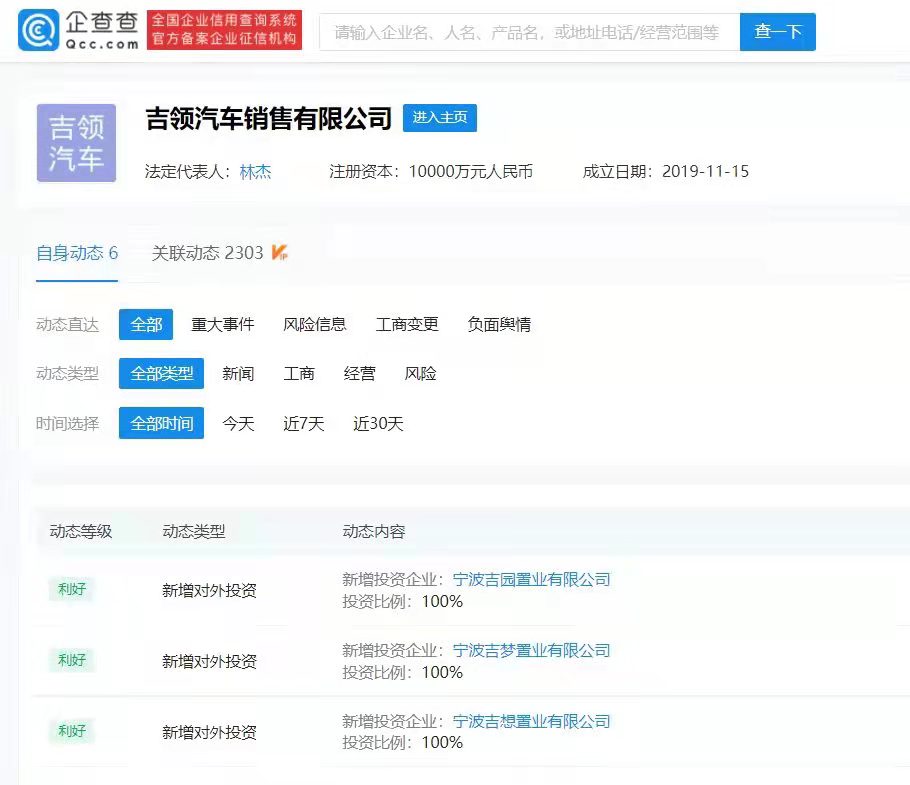Click founding date 2019-11-15 value

[x=705, y=172]
